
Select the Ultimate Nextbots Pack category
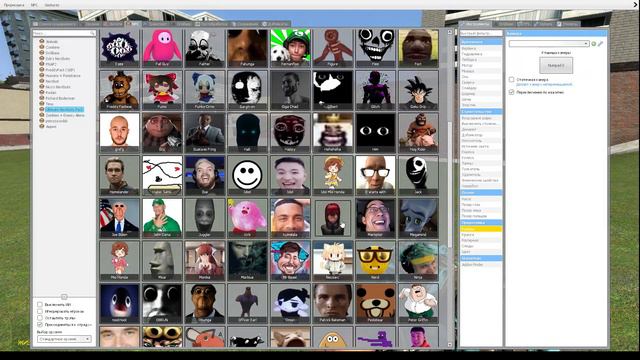pos(64,109)
